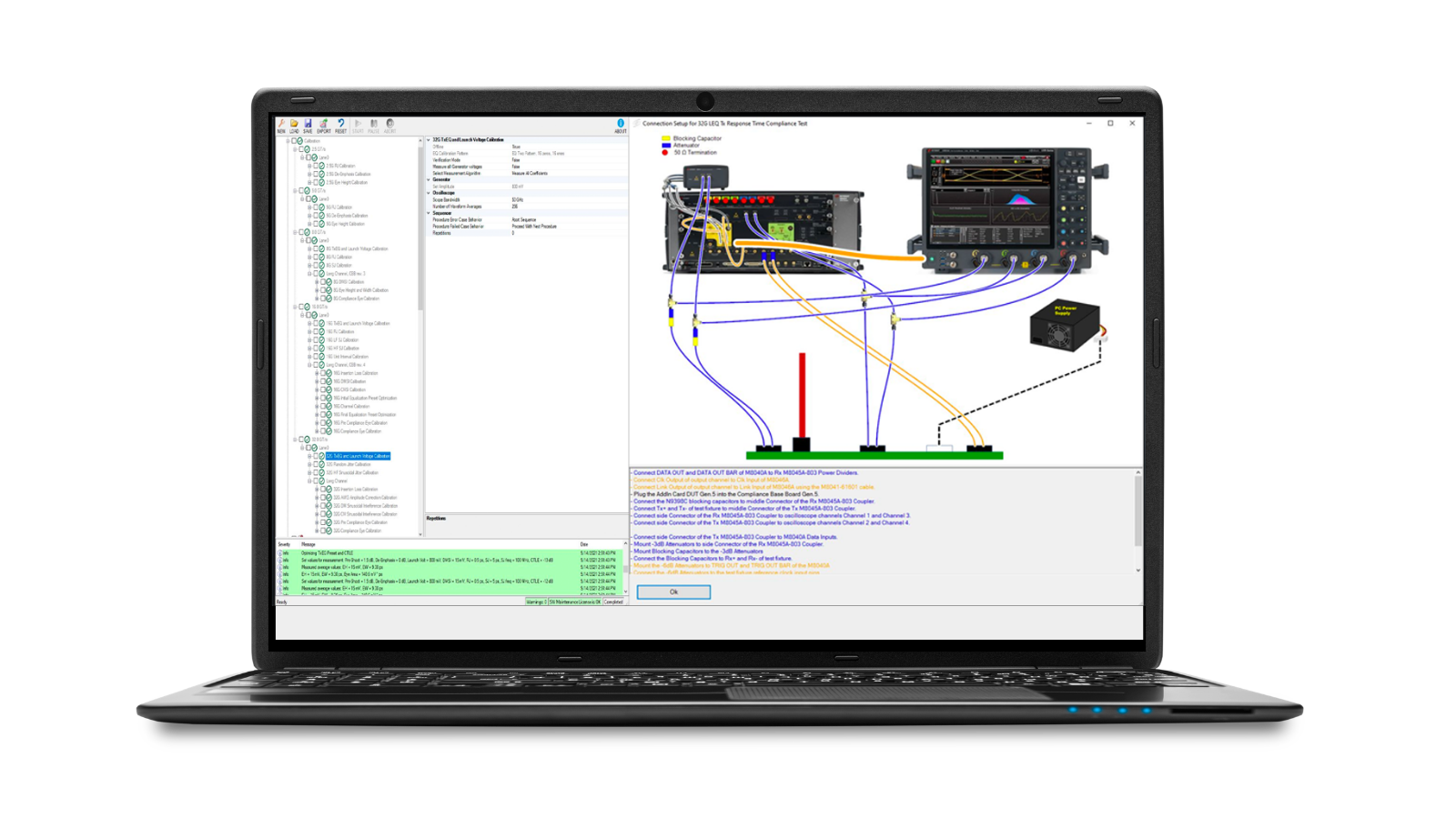Image resolution: width=1456 pixels, height=819 pixels.
Task: Click the Scope Bandwidth property row
Action: pos(527,199)
